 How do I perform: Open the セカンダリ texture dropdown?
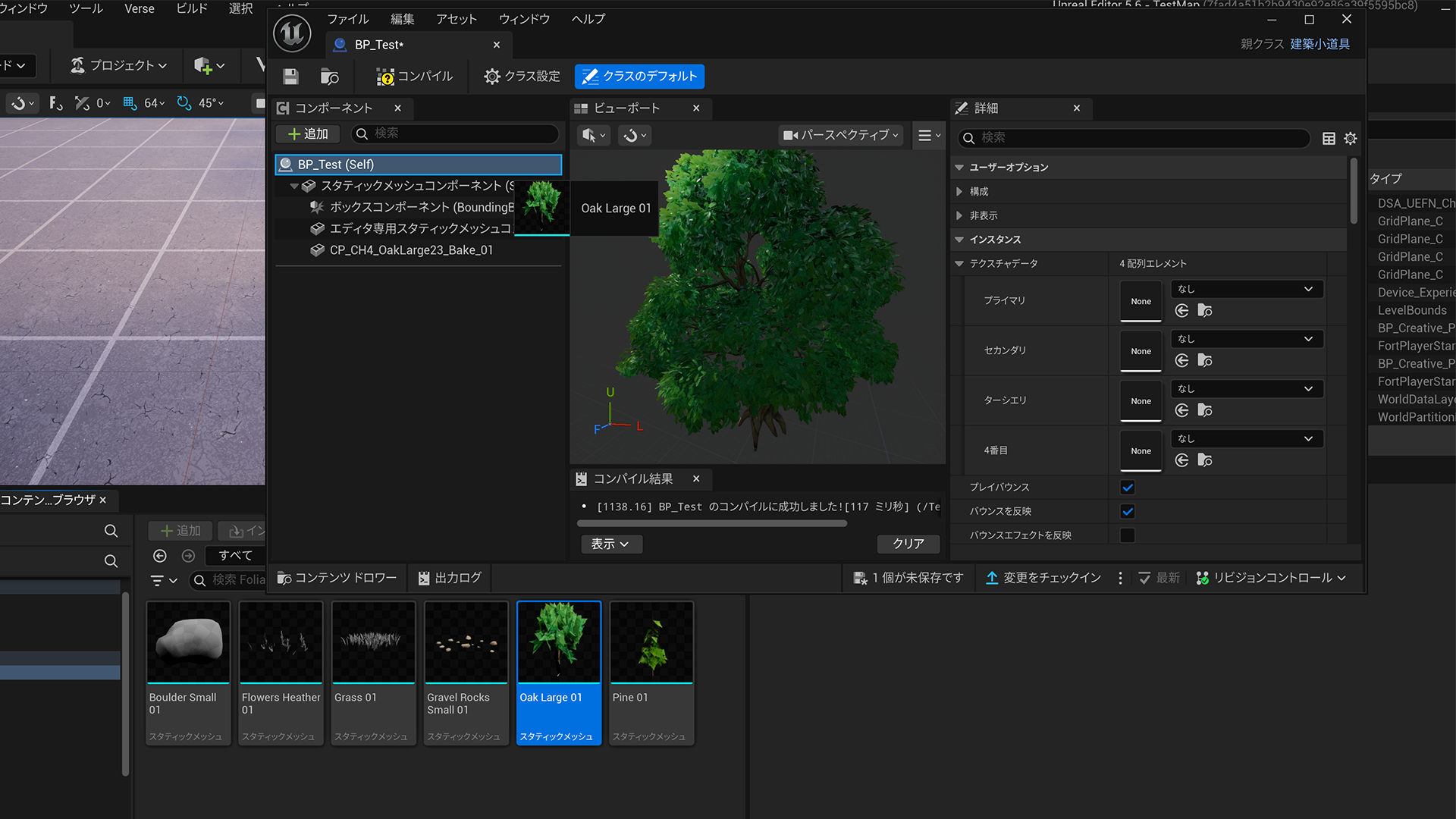(x=1247, y=339)
